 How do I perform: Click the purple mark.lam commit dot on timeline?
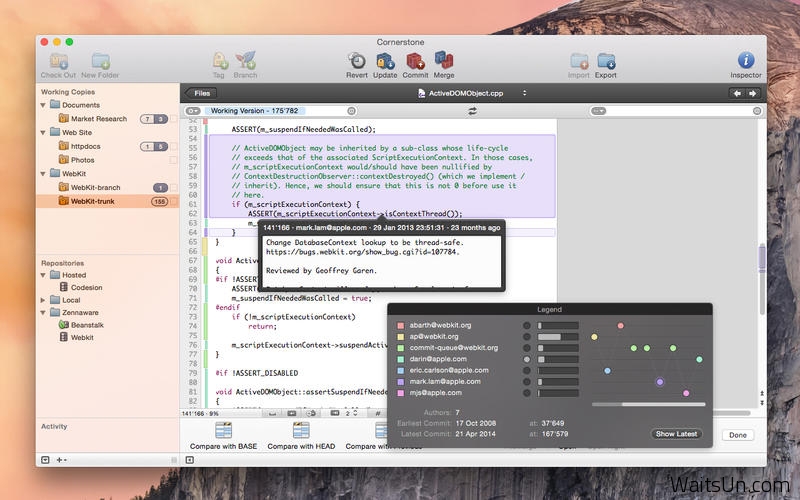click(660, 382)
